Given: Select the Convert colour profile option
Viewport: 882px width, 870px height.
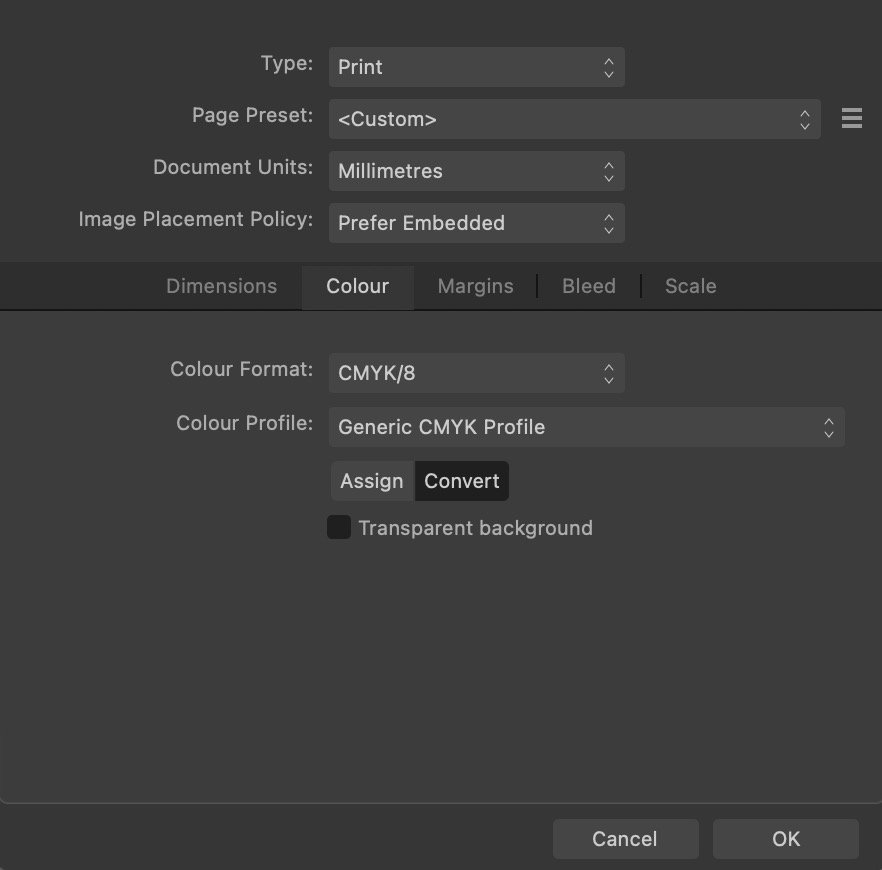Looking at the screenshot, I should (x=462, y=481).
